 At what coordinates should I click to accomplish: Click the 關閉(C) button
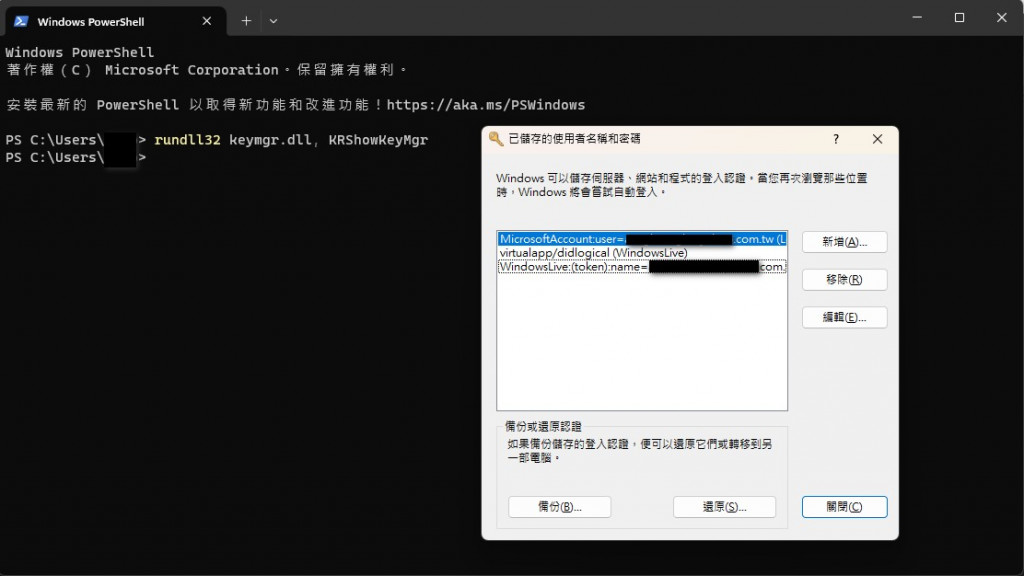tap(844, 507)
